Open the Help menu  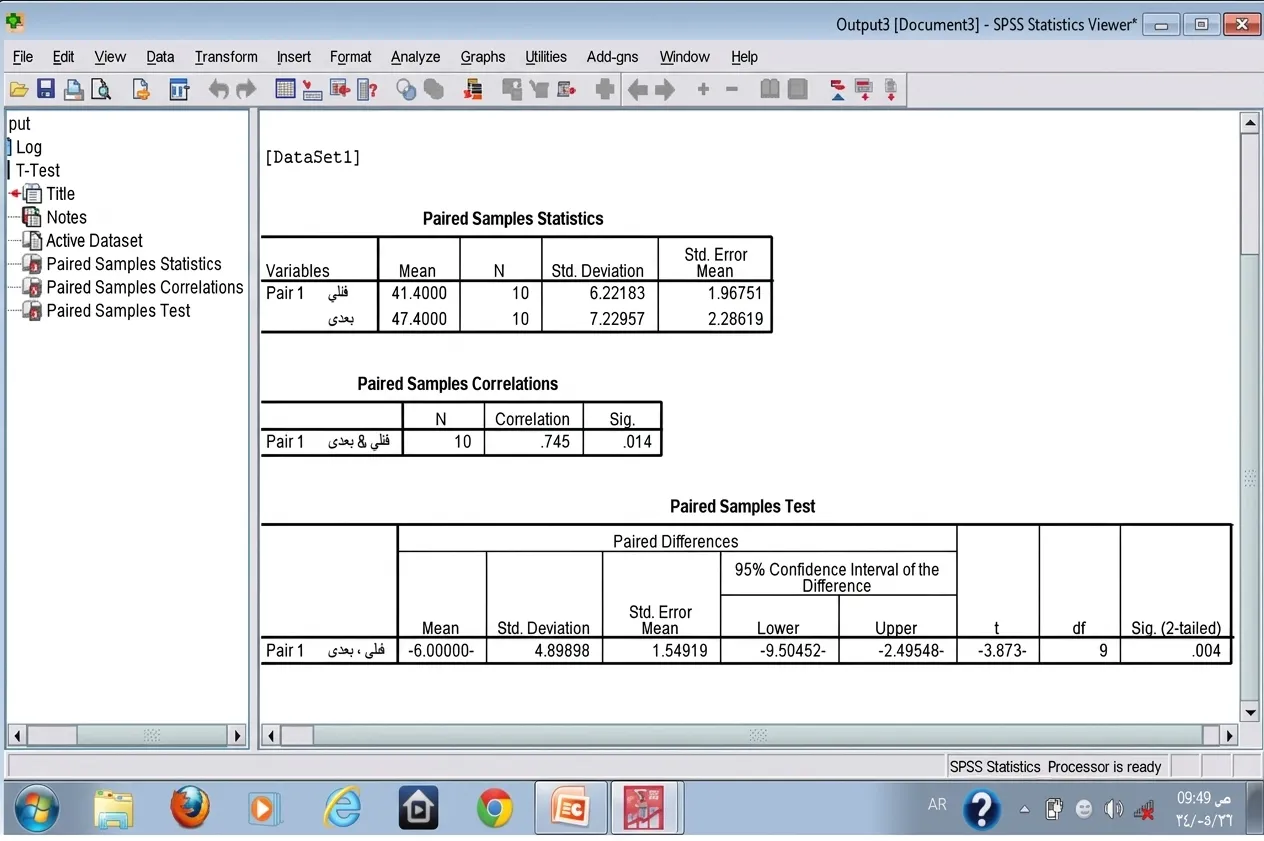744,57
